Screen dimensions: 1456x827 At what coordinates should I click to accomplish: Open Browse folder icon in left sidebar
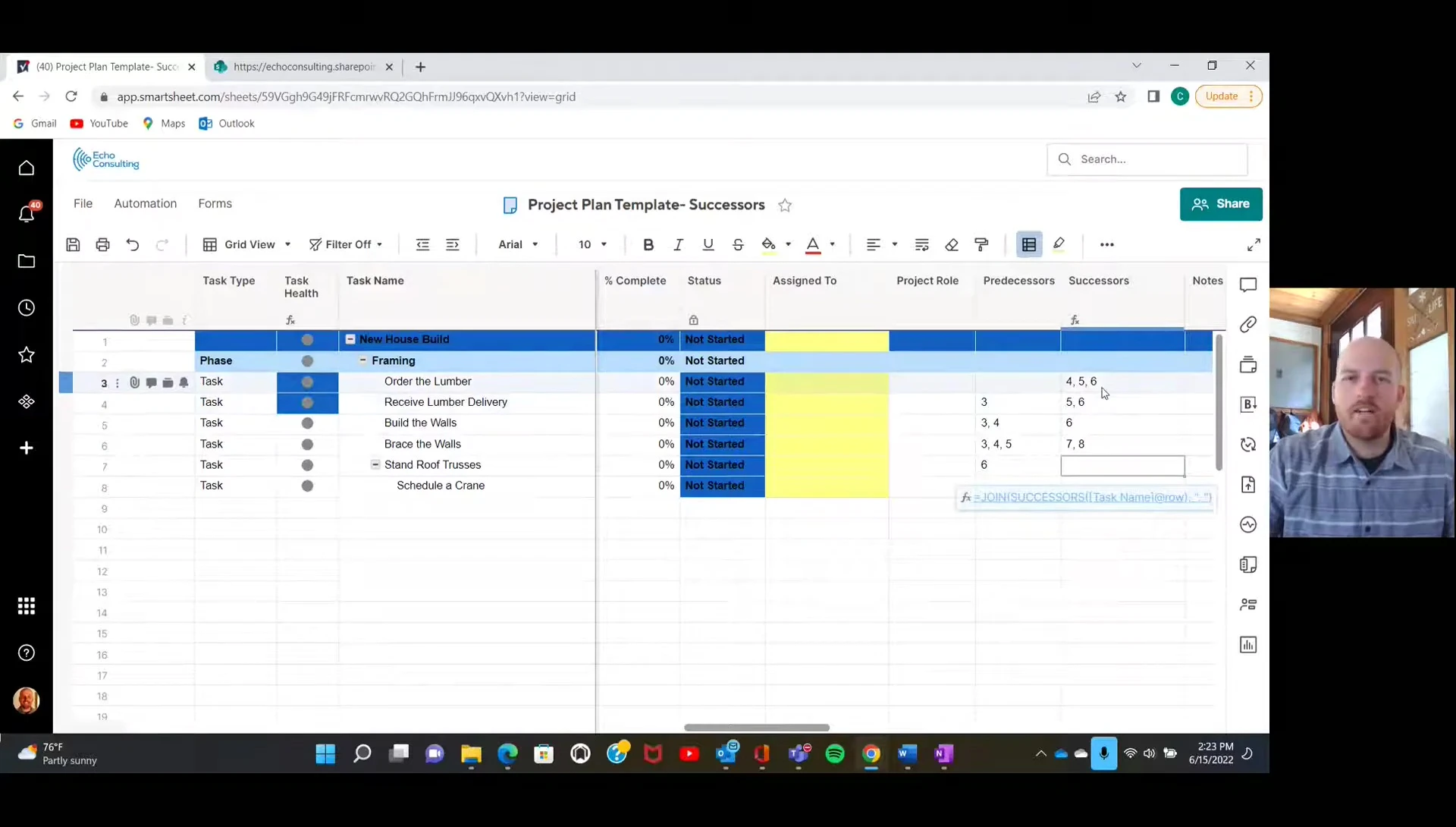pos(27,261)
